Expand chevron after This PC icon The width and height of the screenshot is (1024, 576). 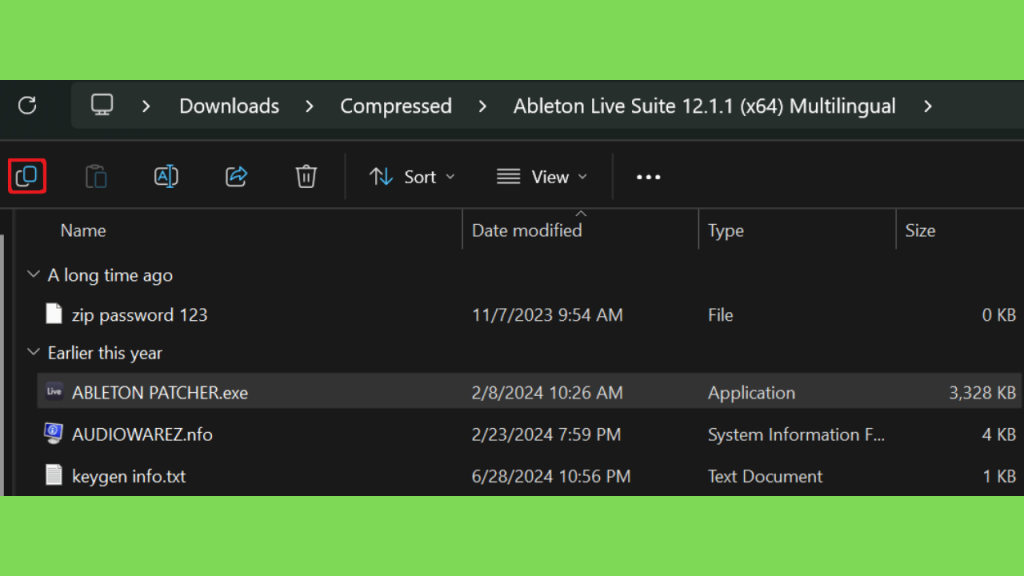pos(146,106)
